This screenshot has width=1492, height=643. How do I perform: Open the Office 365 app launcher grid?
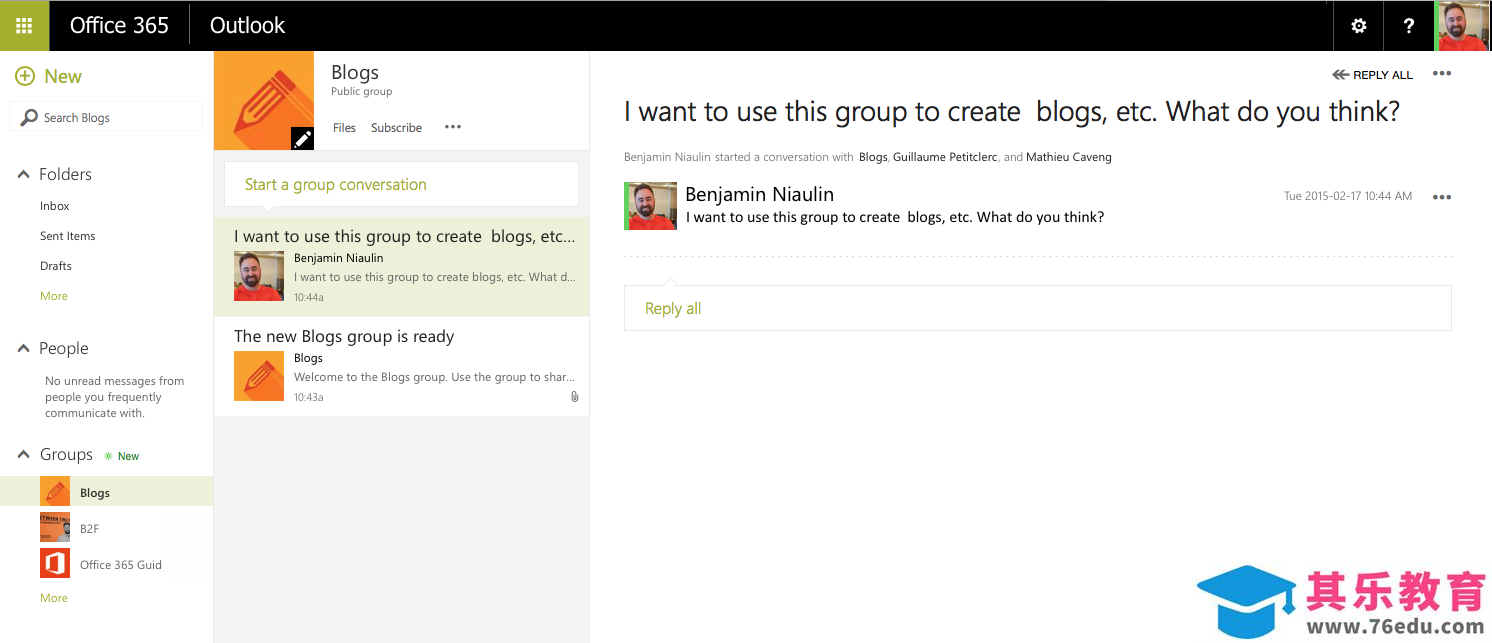(24, 26)
